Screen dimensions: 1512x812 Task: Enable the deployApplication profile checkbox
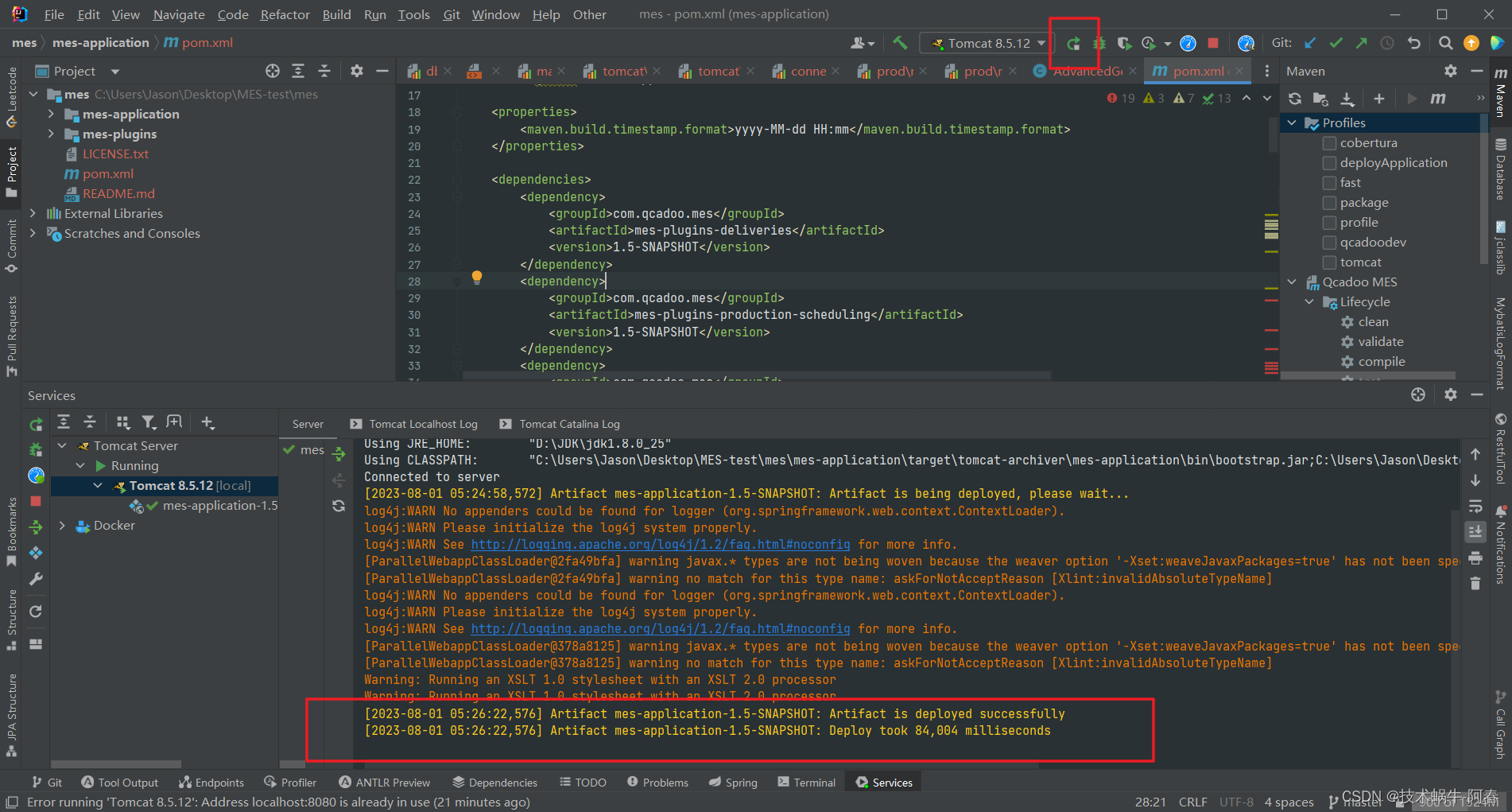point(1329,163)
